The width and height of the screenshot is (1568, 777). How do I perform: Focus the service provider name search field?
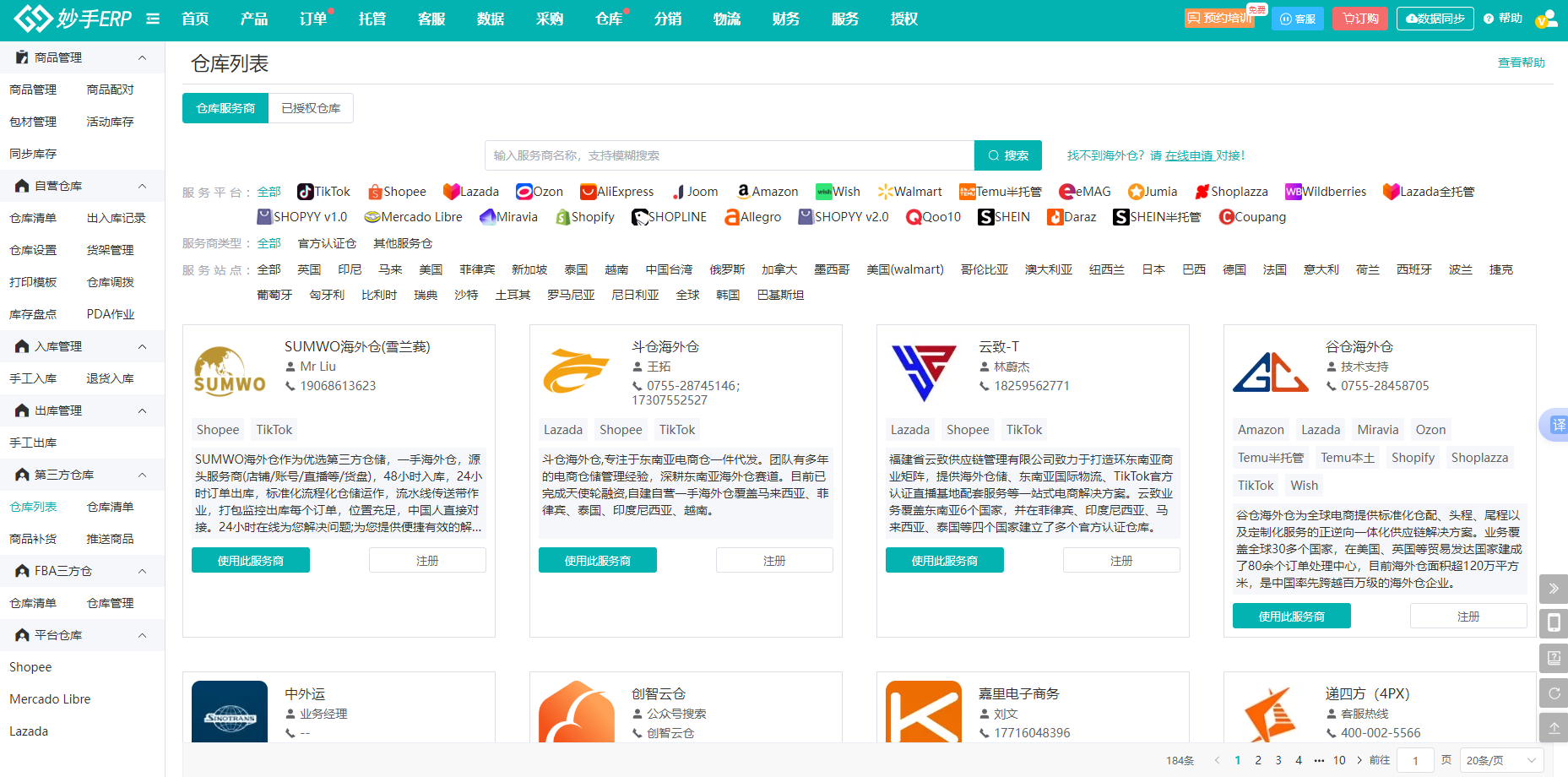(730, 155)
